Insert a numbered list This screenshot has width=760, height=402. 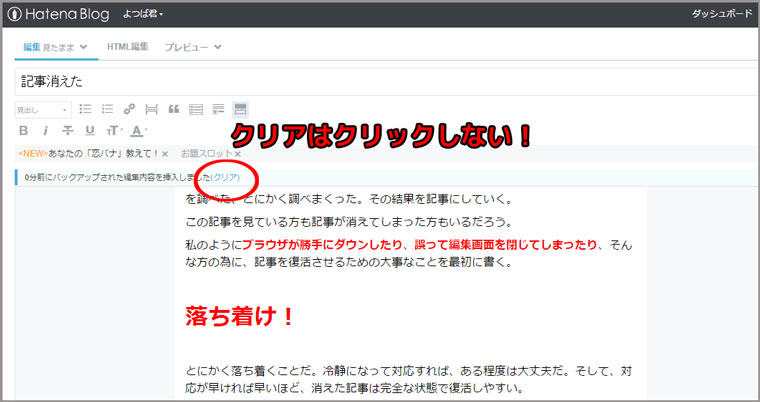(x=107, y=109)
